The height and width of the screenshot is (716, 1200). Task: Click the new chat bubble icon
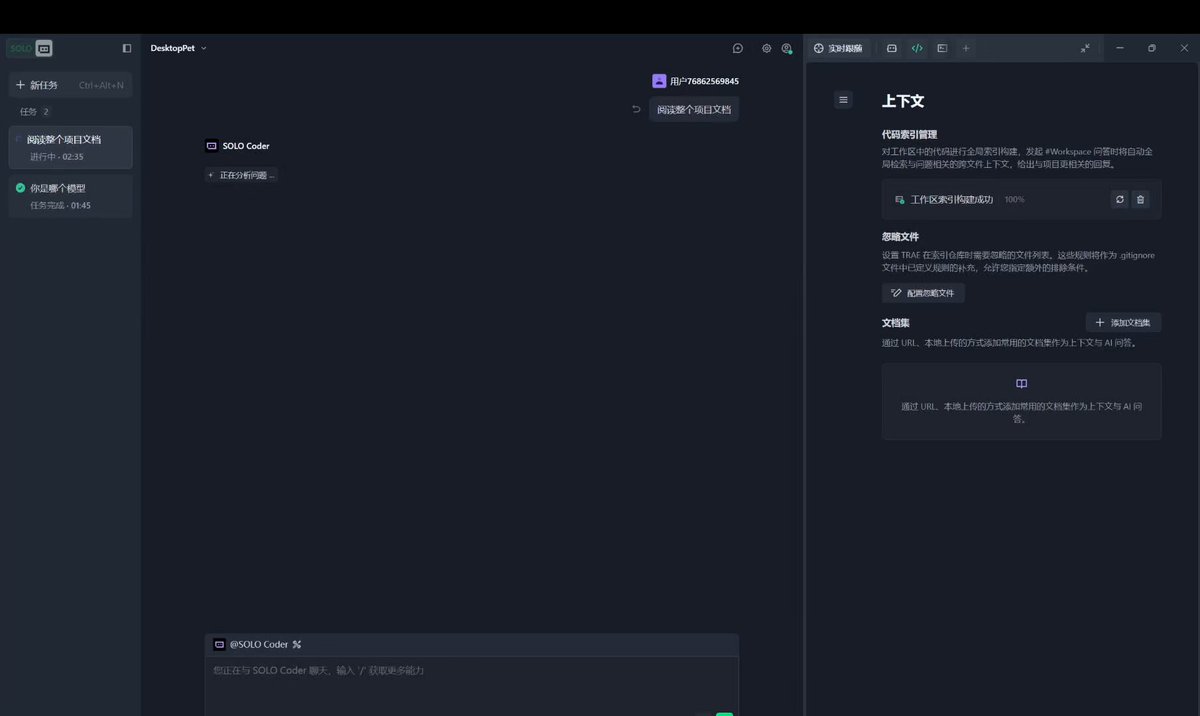point(738,48)
